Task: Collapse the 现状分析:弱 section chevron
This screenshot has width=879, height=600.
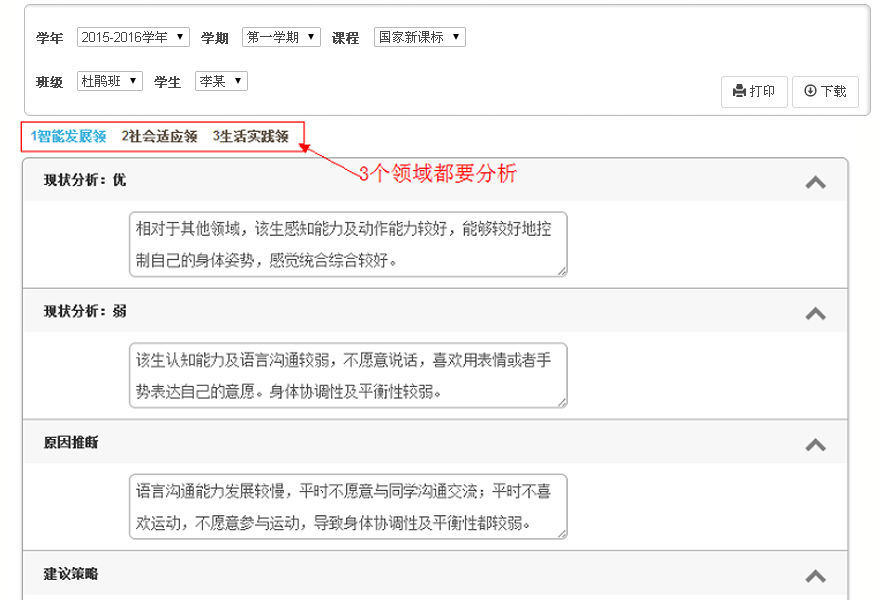Action: click(x=816, y=311)
